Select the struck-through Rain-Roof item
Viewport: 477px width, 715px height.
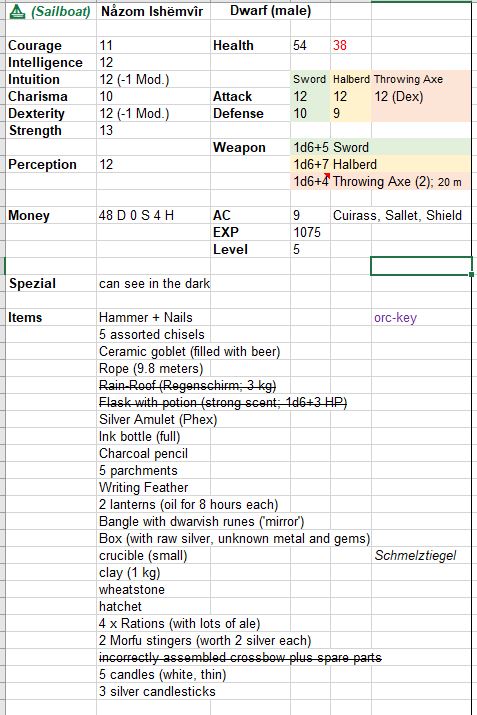(187, 386)
